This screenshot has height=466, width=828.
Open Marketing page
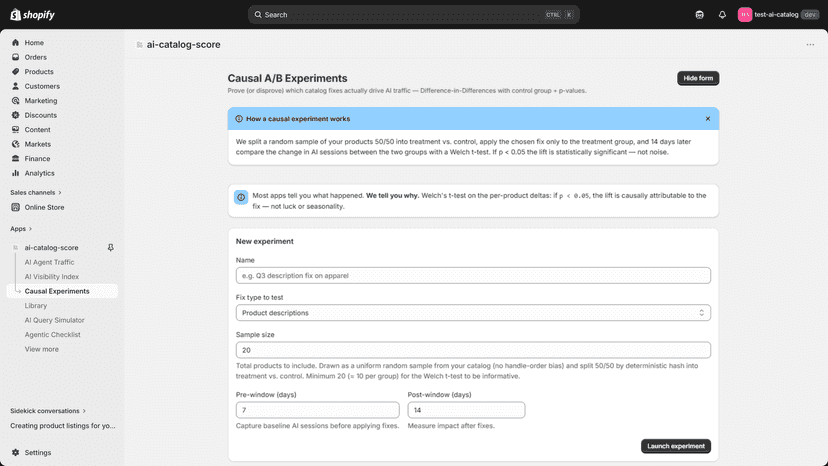point(41,101)
